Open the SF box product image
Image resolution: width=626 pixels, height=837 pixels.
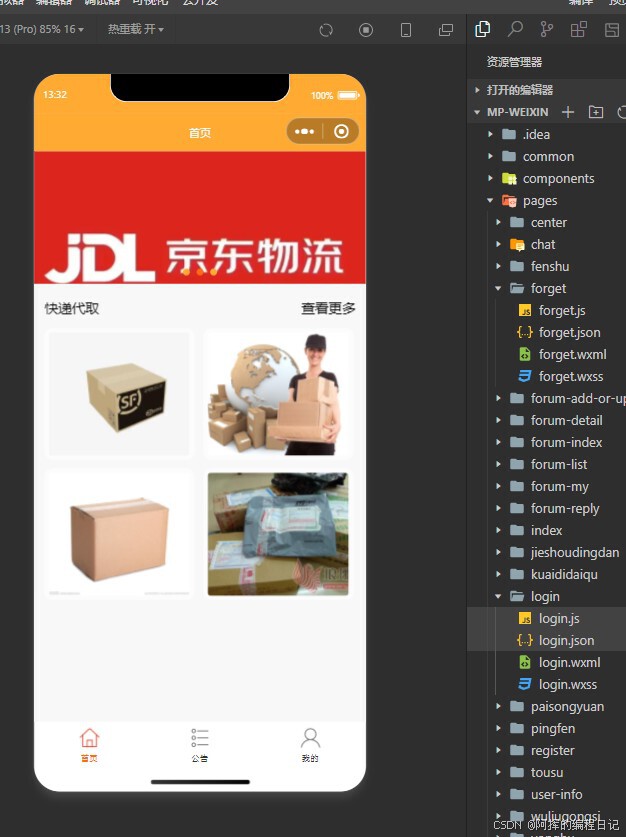click(119, 394)
